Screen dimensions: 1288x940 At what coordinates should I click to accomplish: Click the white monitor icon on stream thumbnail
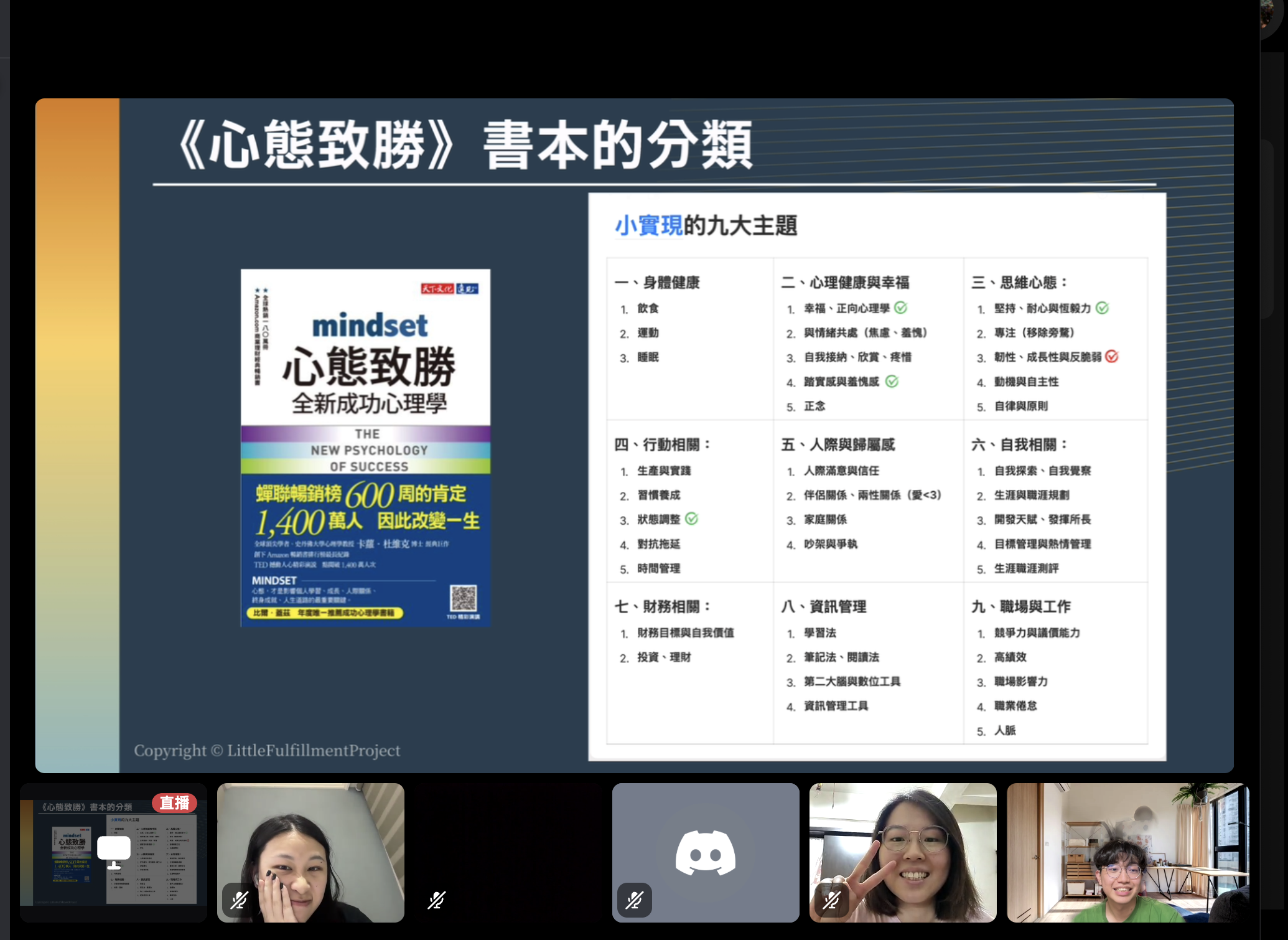pos(114,852)
